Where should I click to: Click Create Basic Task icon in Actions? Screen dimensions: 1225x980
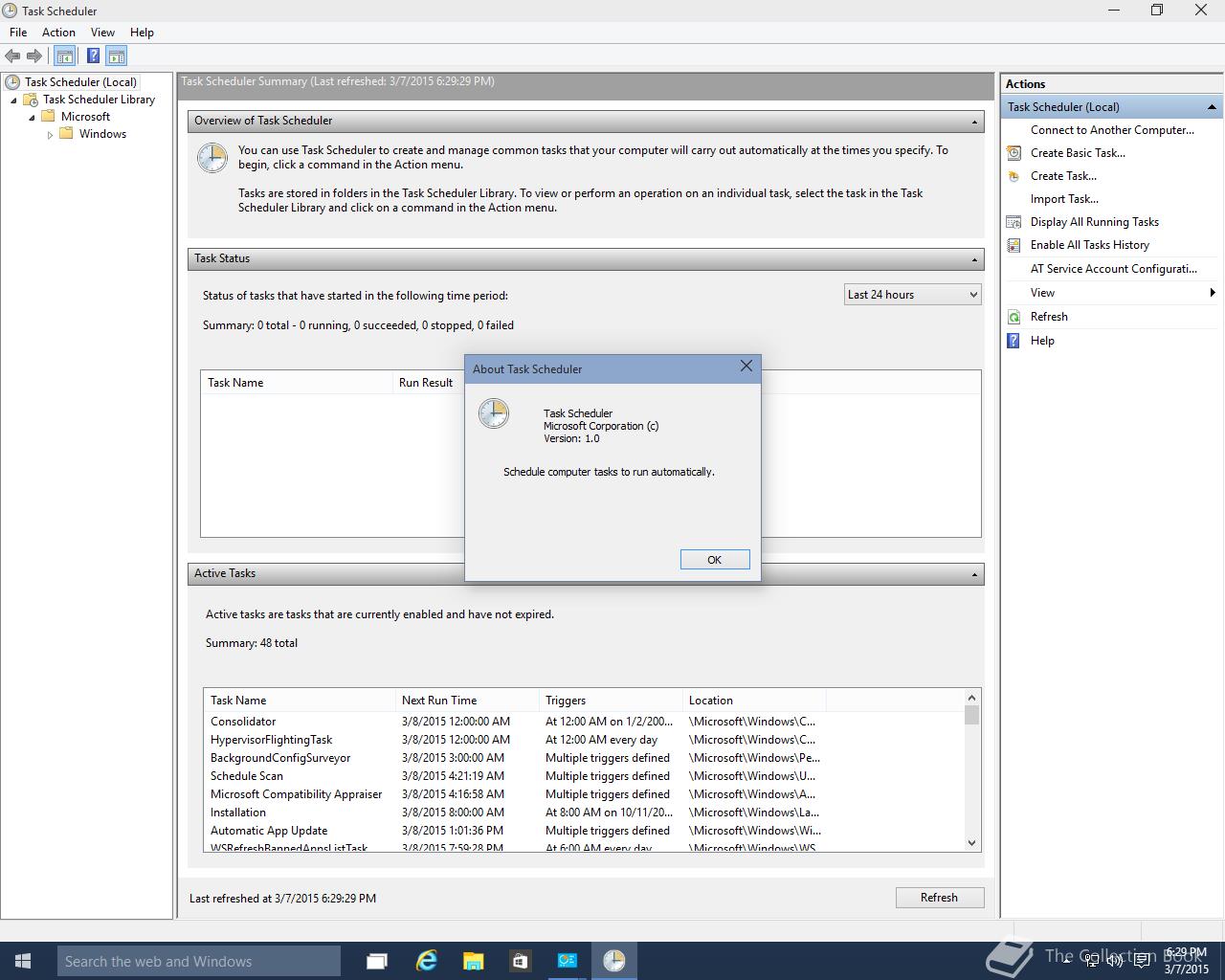pos(1014,153)
